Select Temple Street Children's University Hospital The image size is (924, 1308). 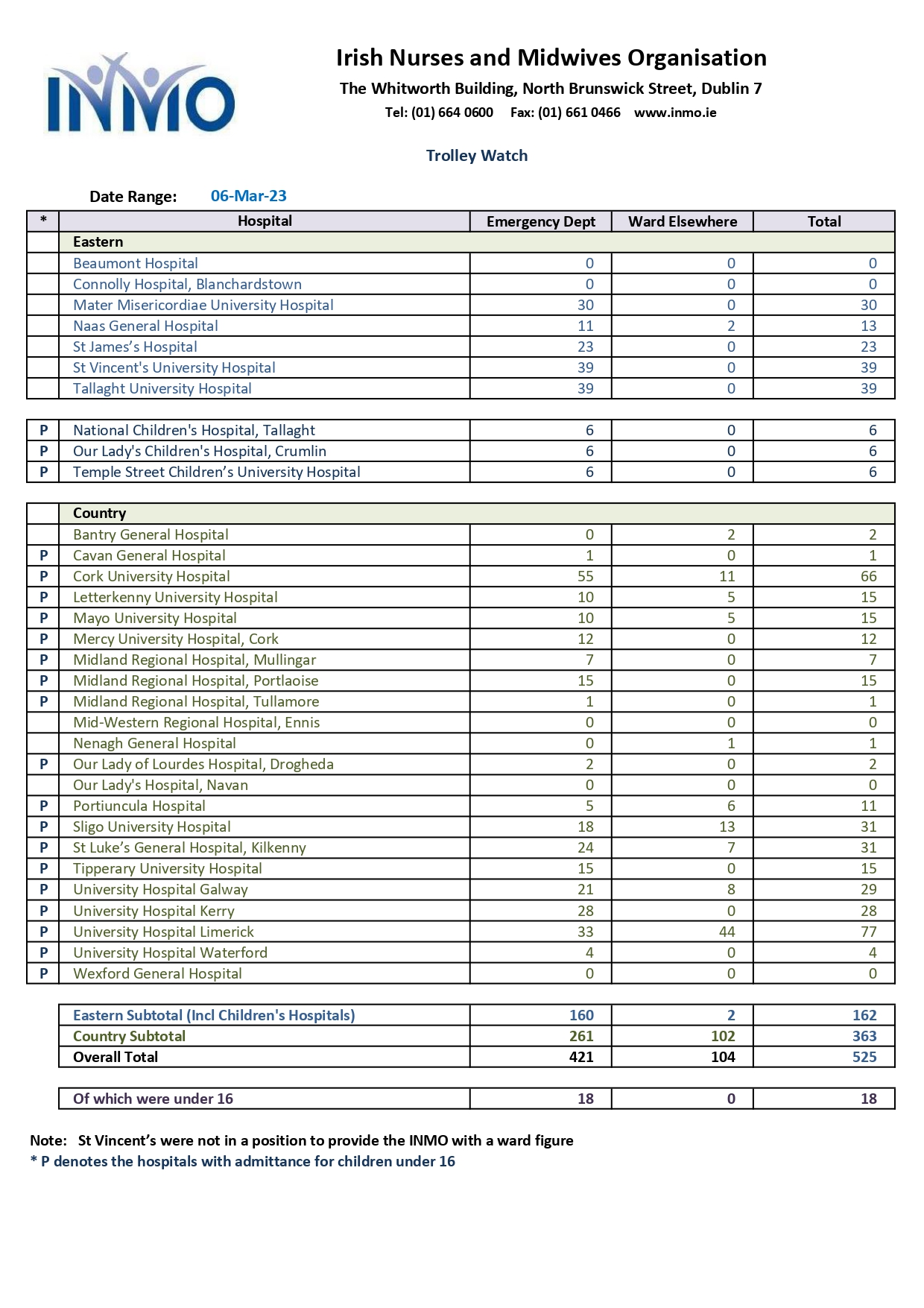217,472
